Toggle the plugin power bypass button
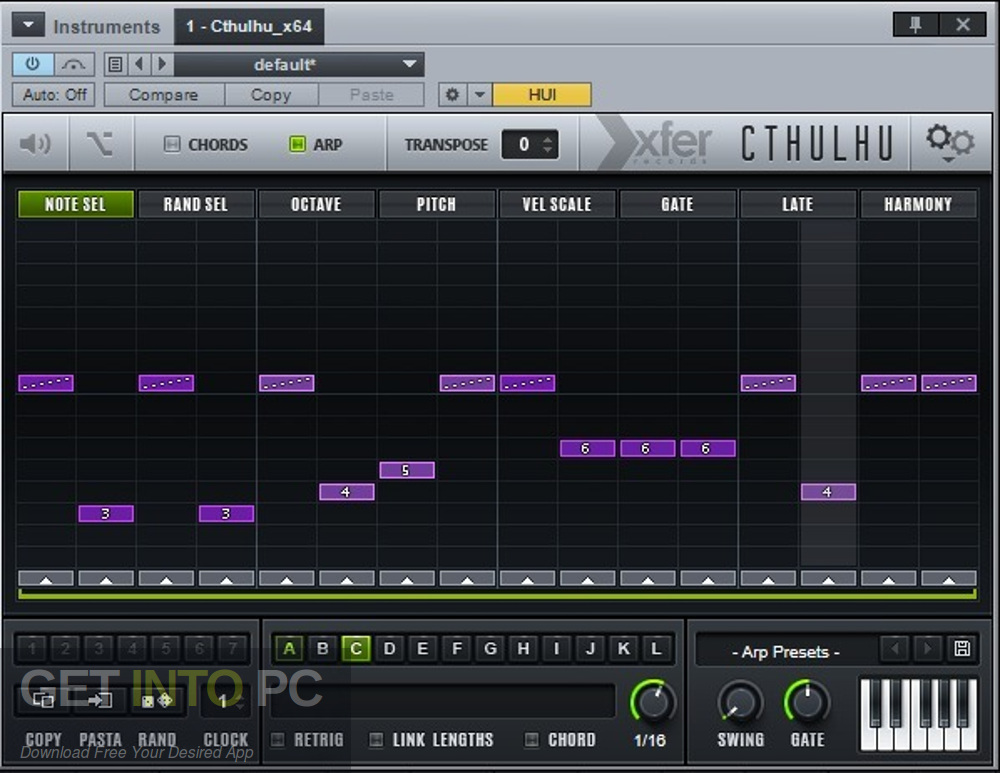 (x=33, y=64)
